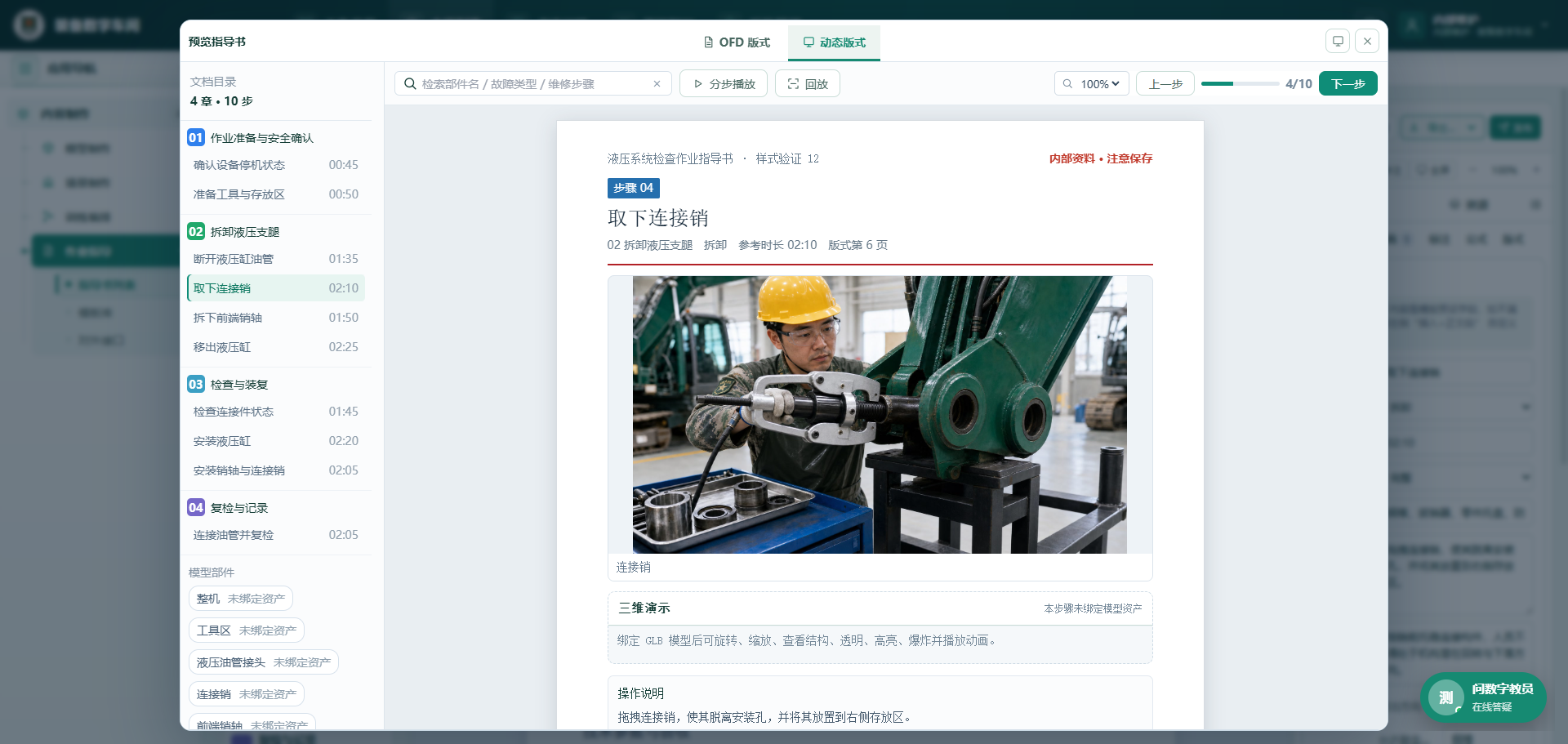Click the 液压油管接头 model part chip
This screenshot has height=744, width=1568.
point(264,662)
